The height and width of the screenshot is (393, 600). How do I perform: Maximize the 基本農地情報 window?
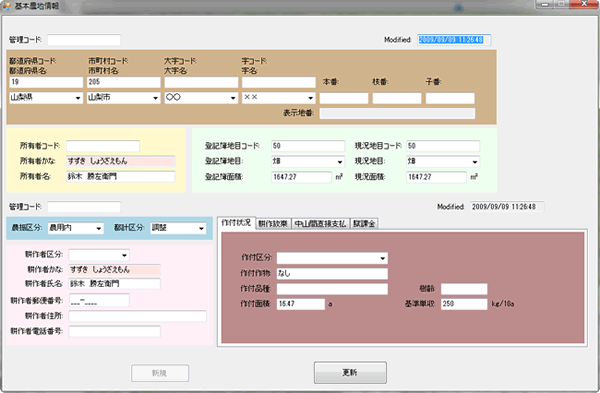point(561,4)
